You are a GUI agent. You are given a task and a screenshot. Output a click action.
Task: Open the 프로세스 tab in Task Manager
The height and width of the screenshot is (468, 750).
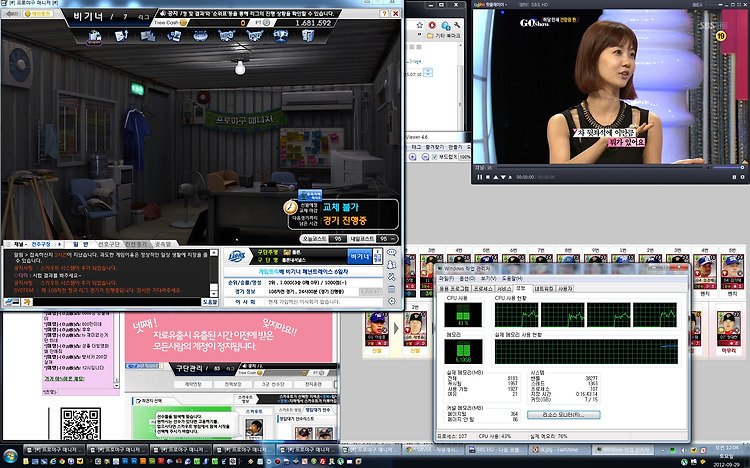pos(483,289)
